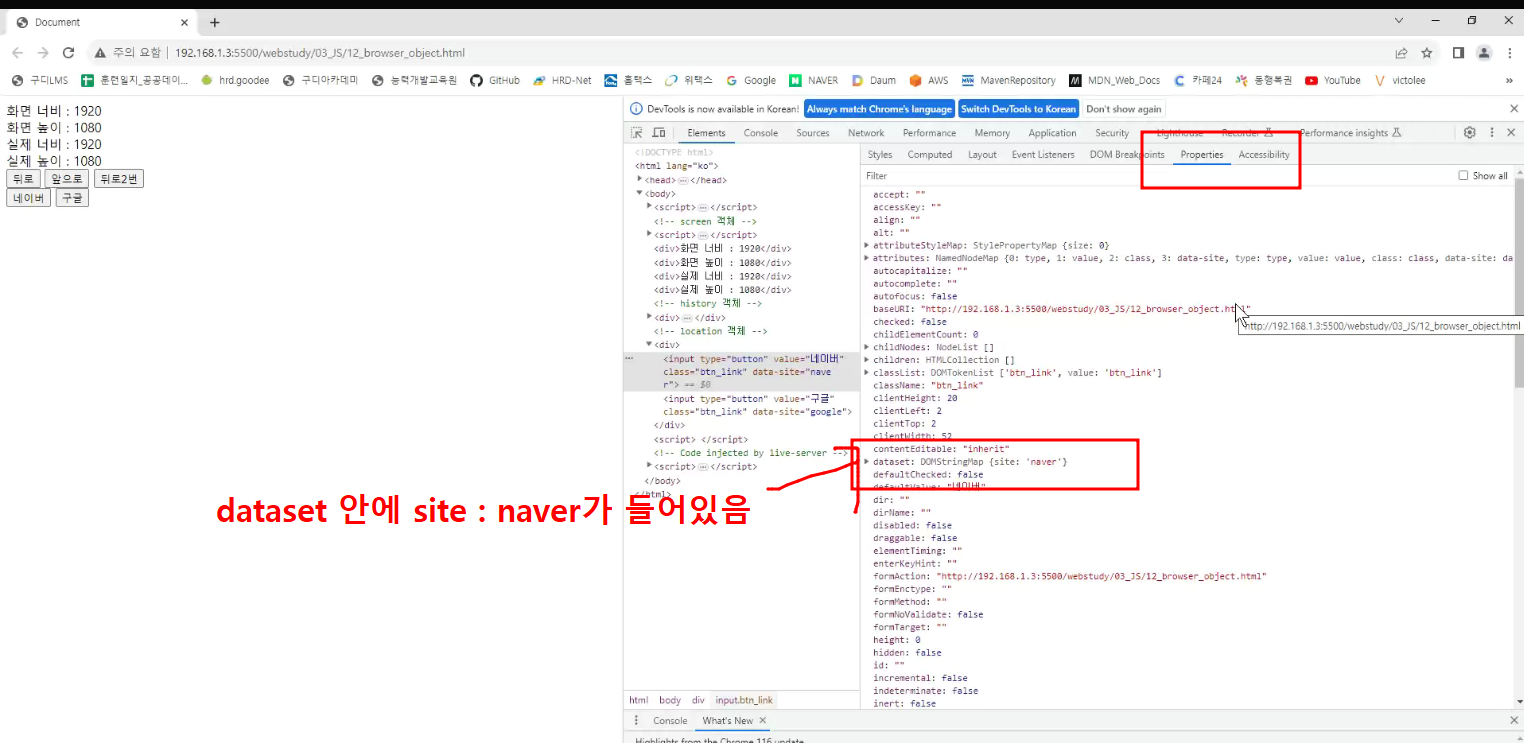Switch to the Network tab

[866, 133]
